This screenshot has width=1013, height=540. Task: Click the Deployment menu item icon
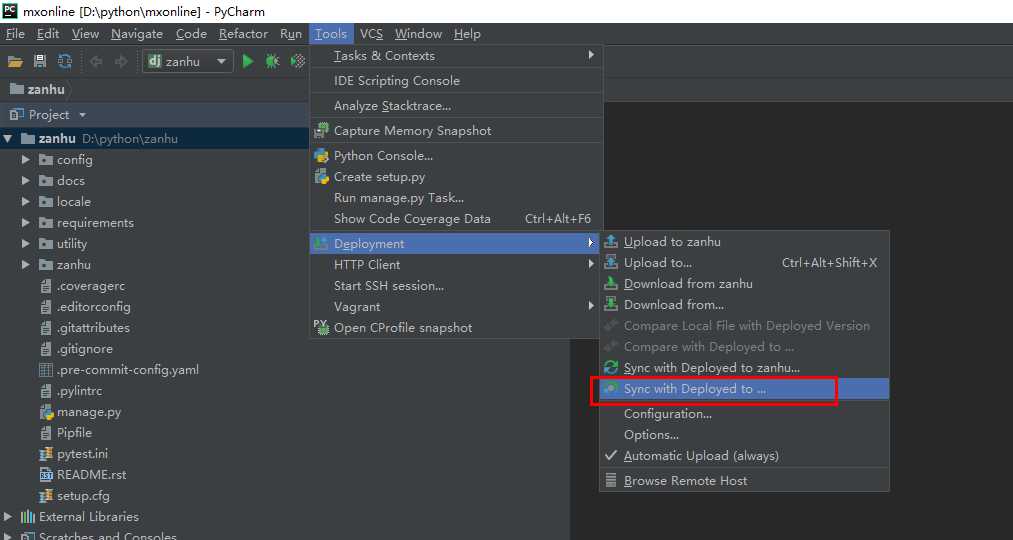coord(321,244)
